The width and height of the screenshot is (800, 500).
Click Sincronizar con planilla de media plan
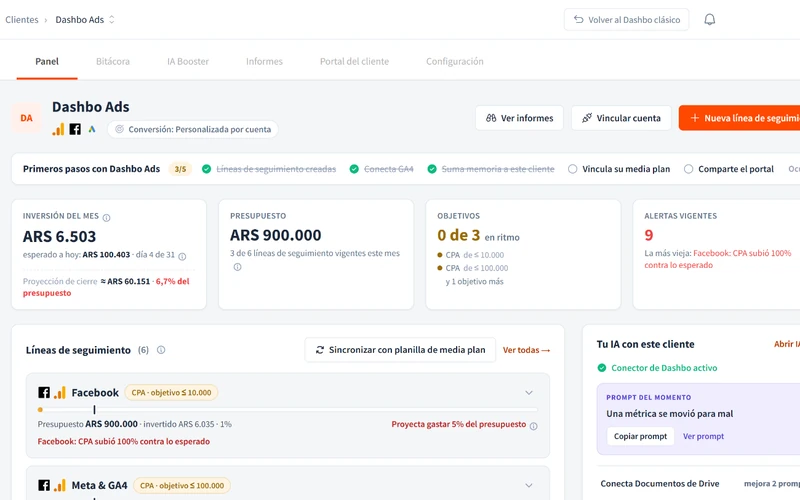pos(400,350)
